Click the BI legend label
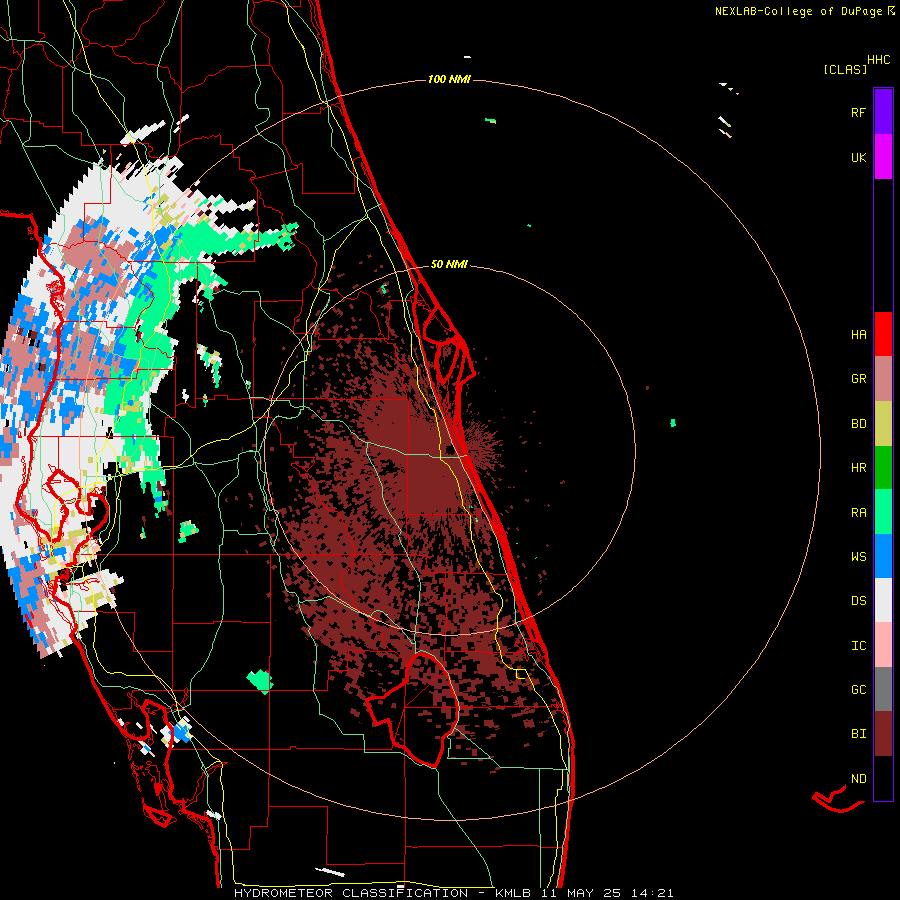 coord(858,734)
